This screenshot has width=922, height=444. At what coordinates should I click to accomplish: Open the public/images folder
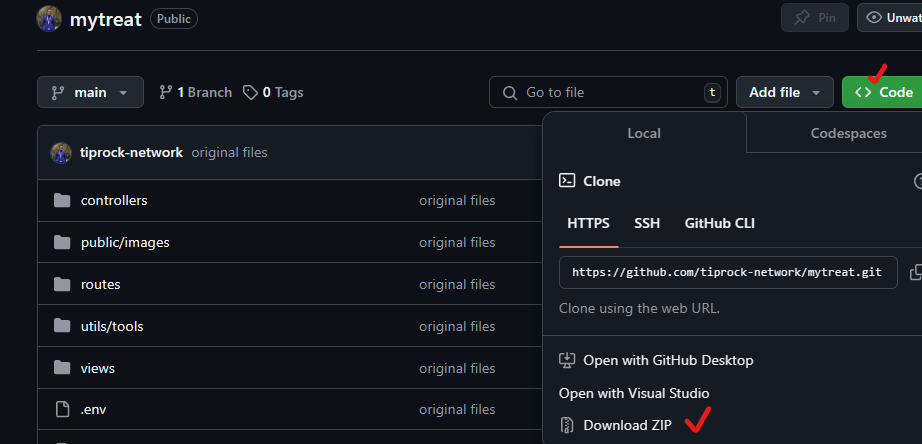[125, 242]
